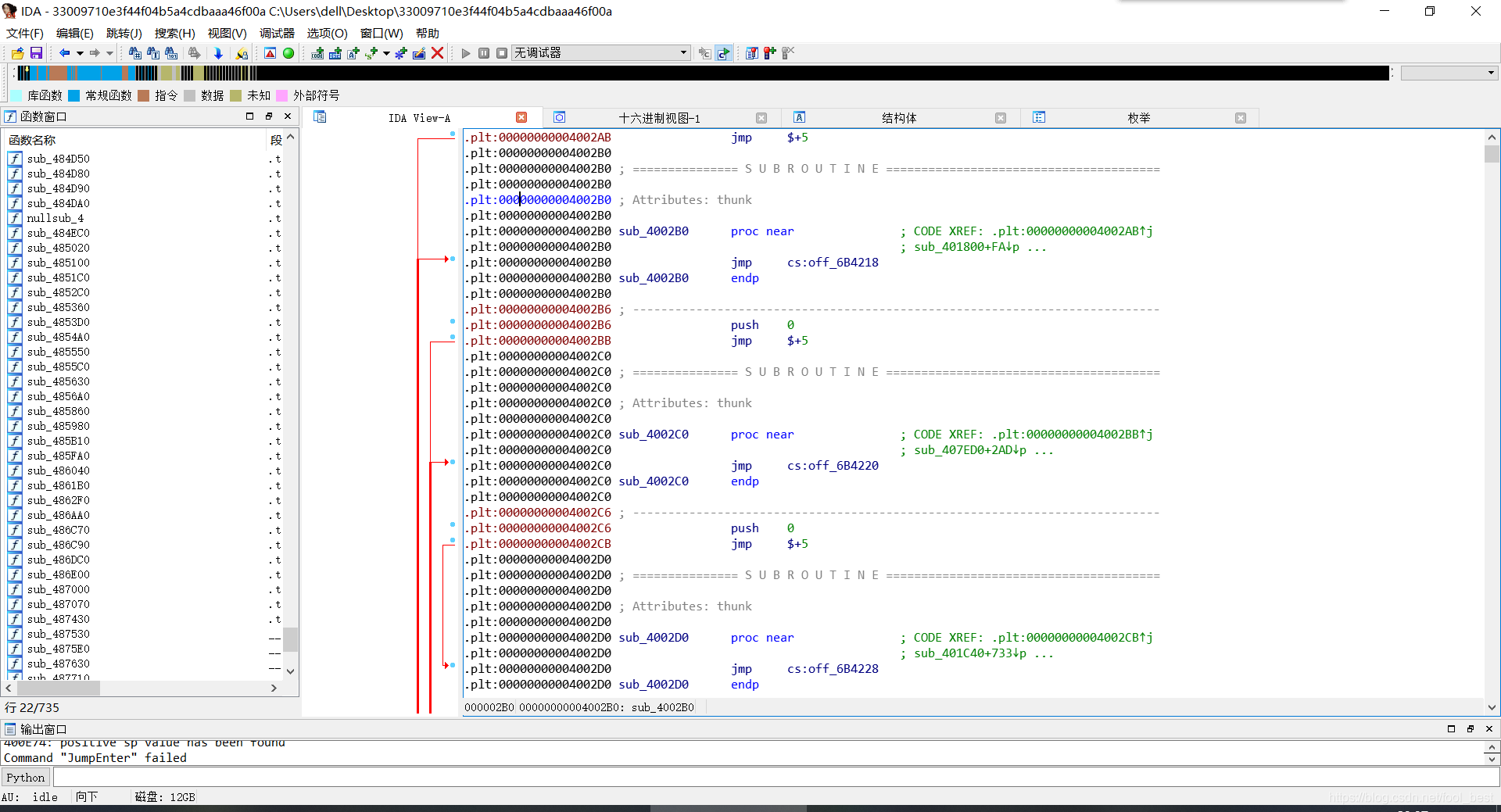Screen dimensions: 1501x812
Task: Open the 调试器 menu
Action: tap(278, 33)
